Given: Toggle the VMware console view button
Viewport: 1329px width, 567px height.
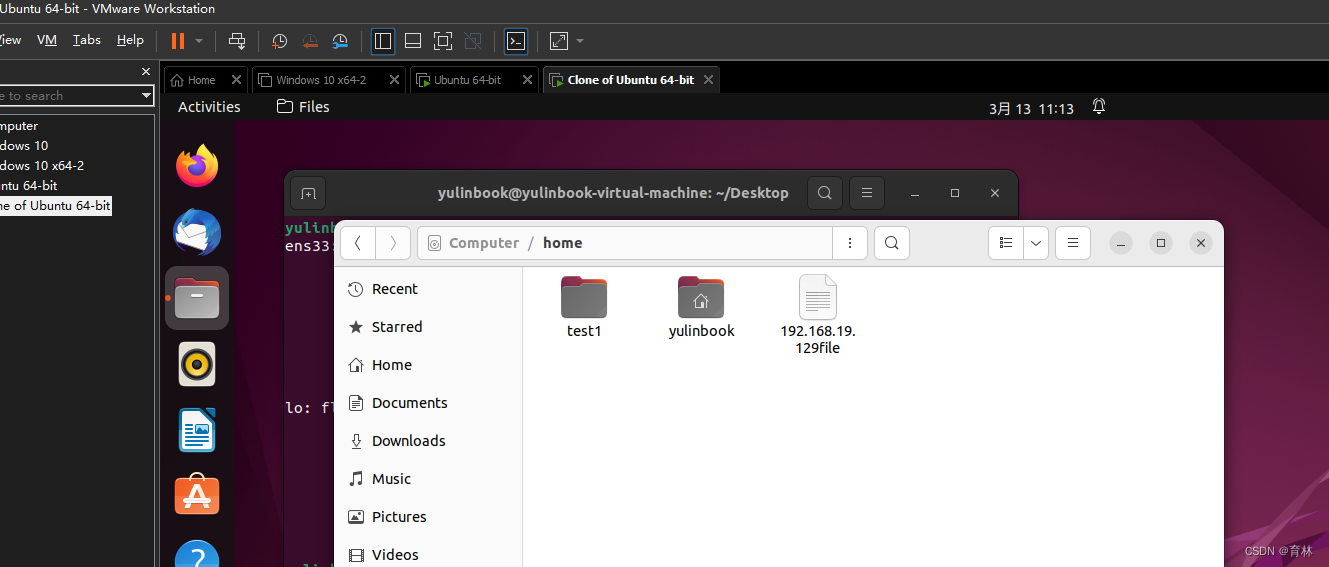Looking at the screenshot, I should pos(516,41).
